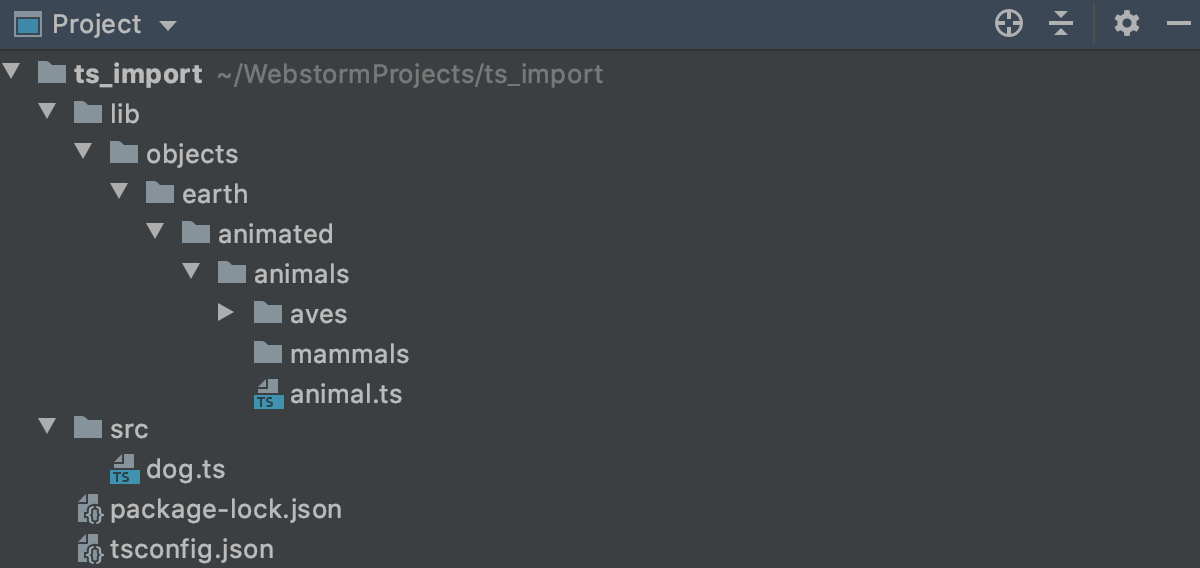The width and height of the screenshot is (1200, 568).
Task: Click the Collapse All icon
Action: coord(1061,24)
